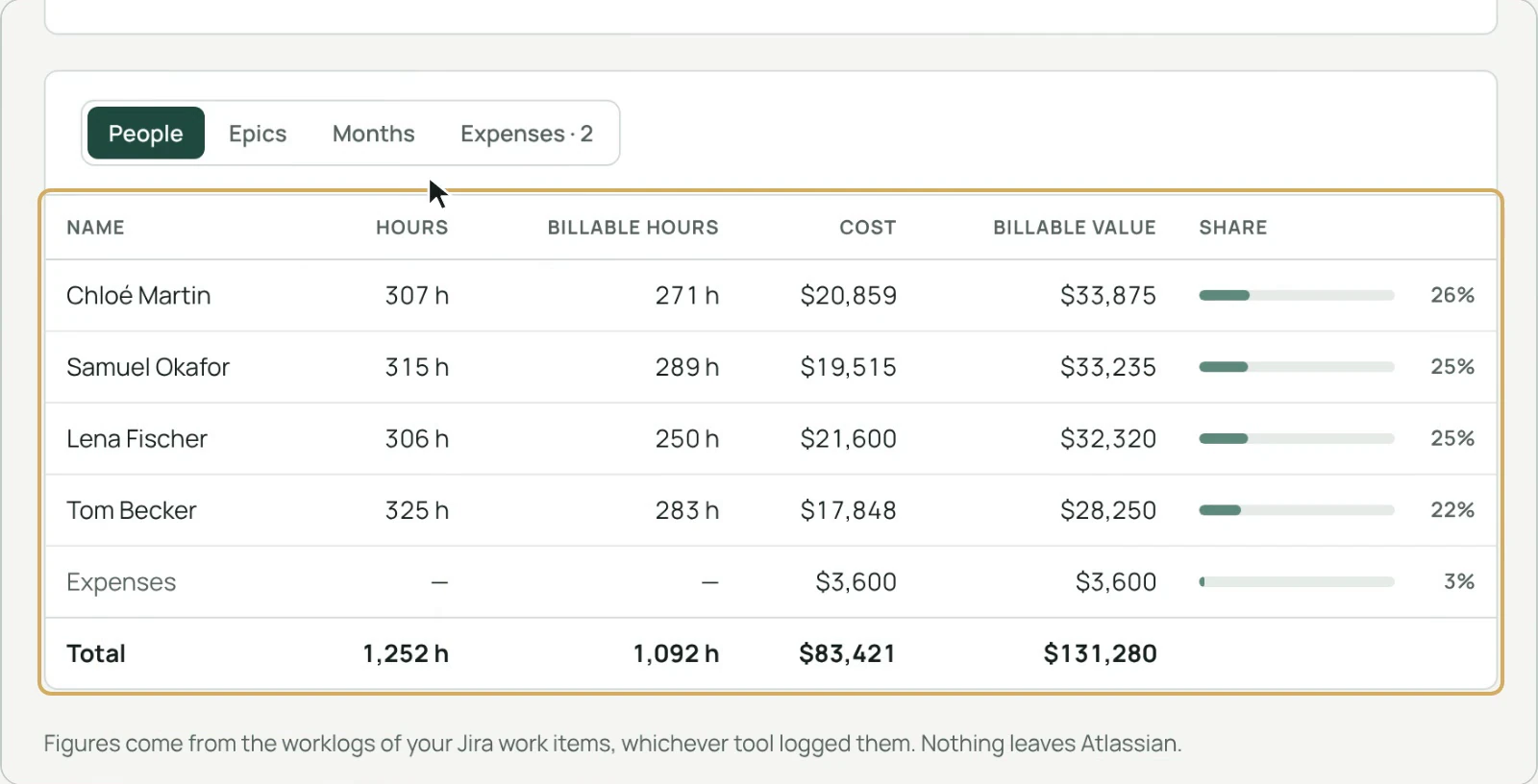Click the Expenses row label in table
Viewport: 1538px width, 784px height.
121,582
